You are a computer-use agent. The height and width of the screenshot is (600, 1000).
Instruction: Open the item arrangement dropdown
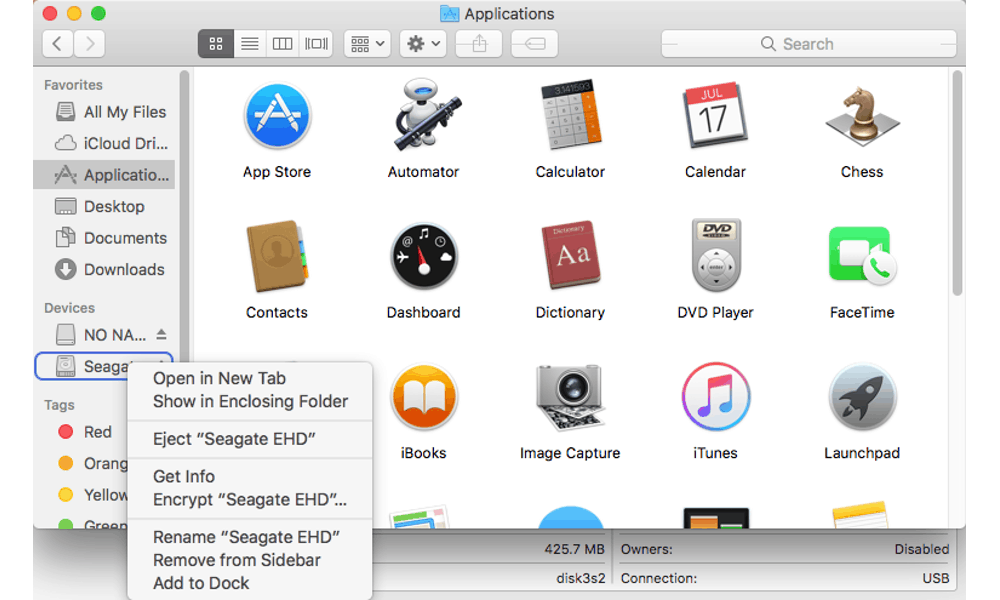367,44
